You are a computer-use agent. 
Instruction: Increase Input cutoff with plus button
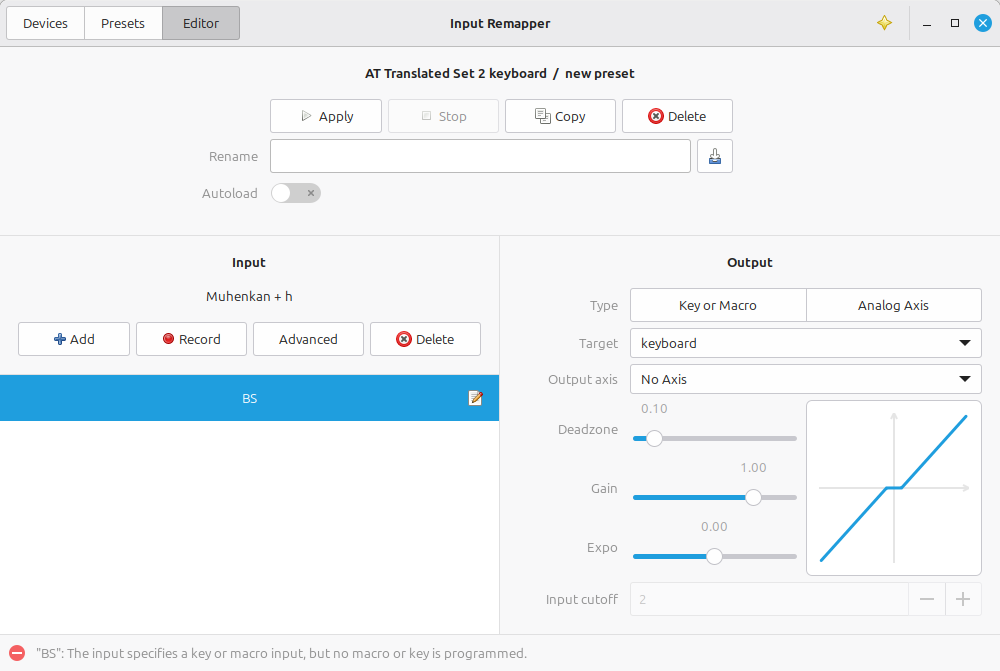click(x=963, y=600)
